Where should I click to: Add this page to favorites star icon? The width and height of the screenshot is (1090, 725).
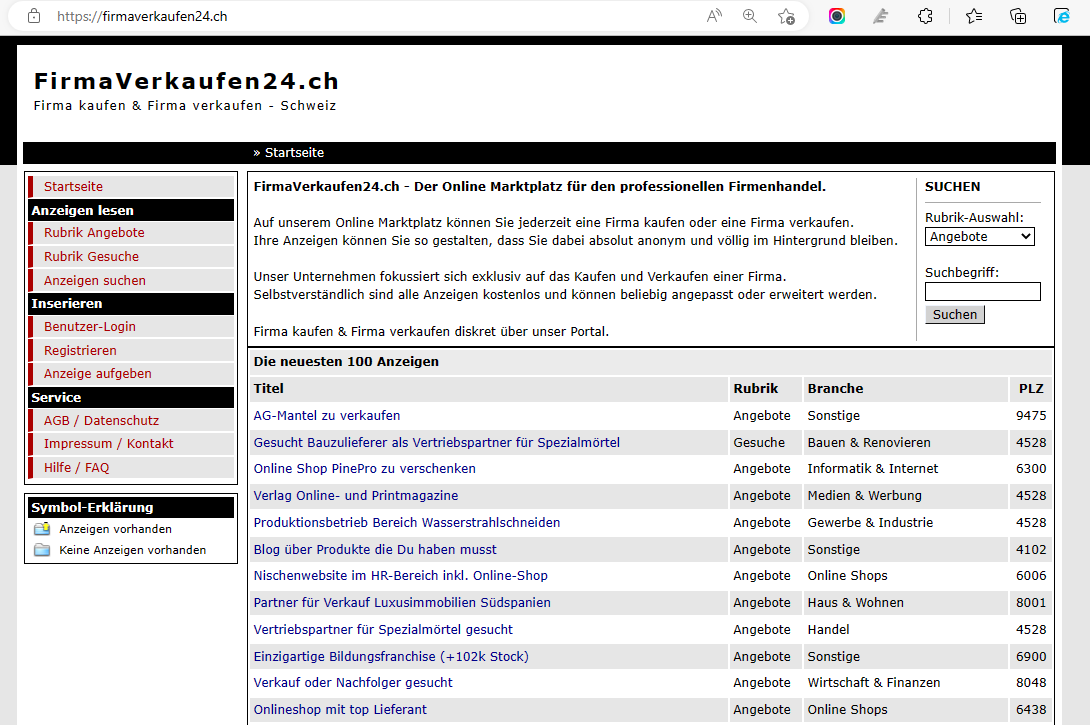click(786, 16)
